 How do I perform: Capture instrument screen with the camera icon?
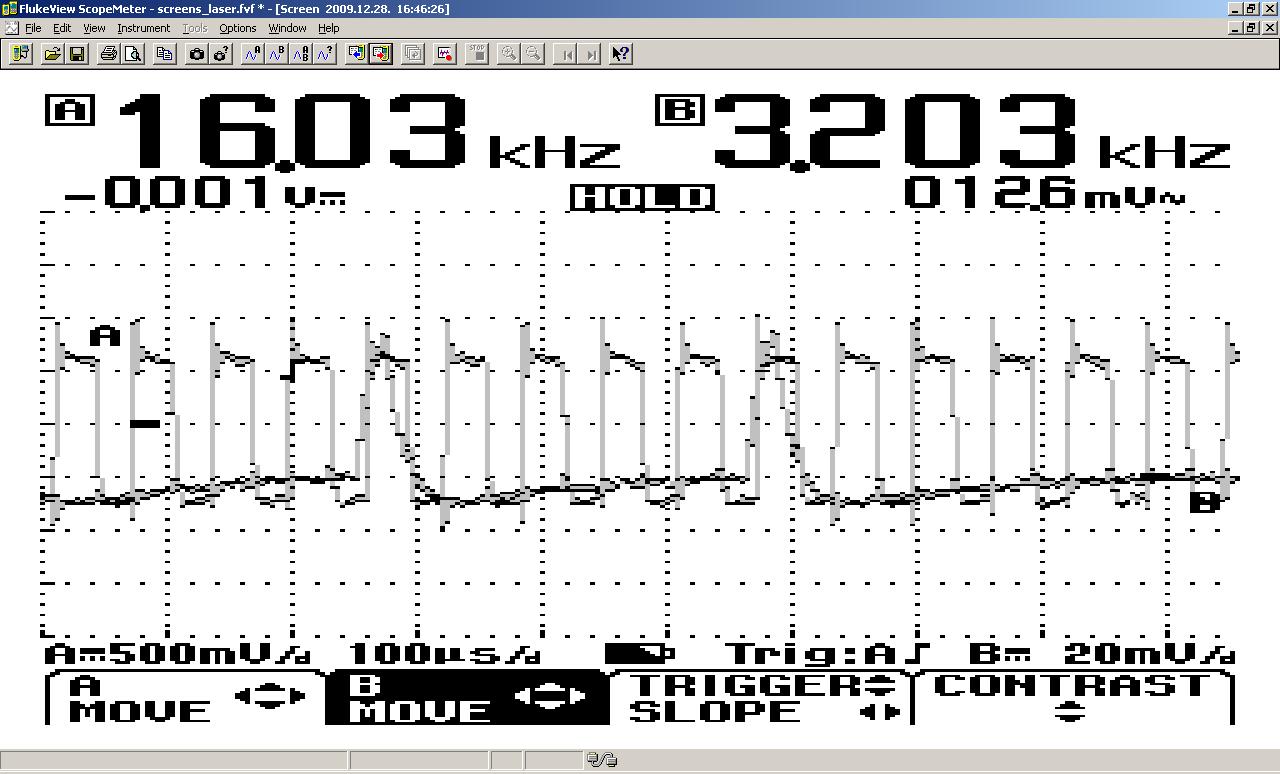coord(197,54)
